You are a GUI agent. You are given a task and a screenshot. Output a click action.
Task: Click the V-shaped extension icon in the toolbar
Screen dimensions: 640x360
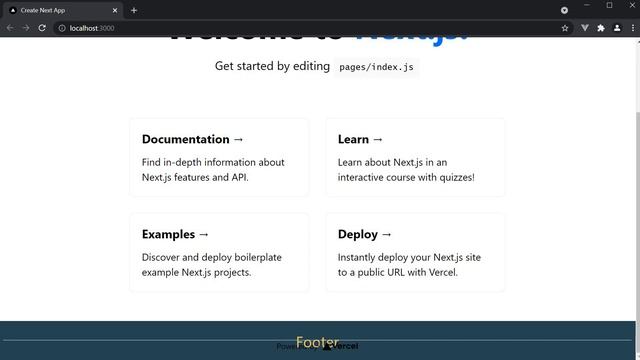click(585, 28)
